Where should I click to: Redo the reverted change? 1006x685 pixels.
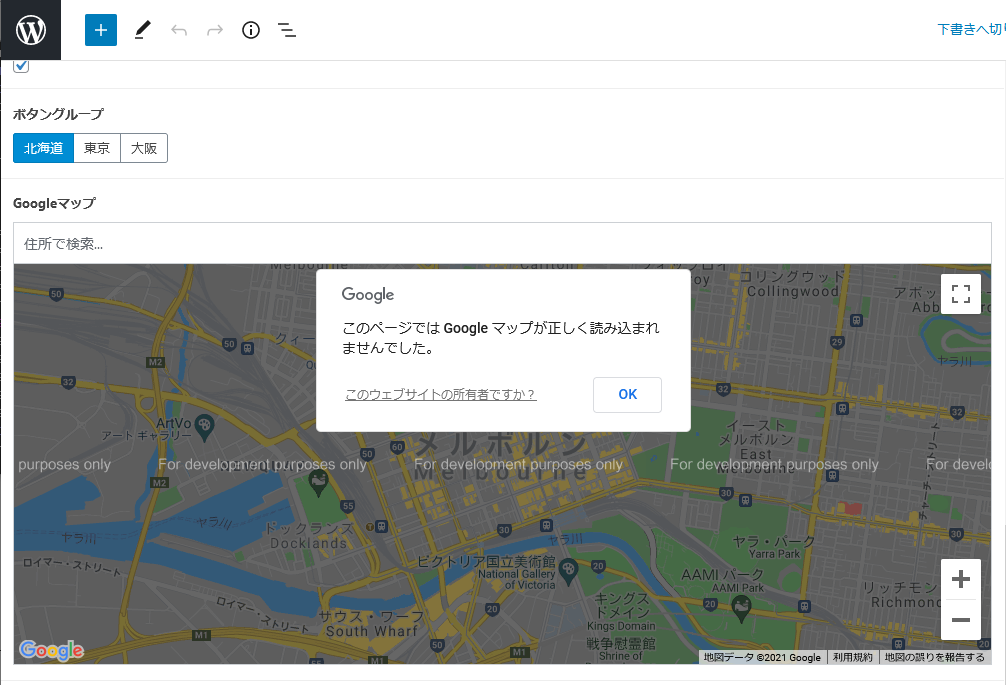point(215,30)
